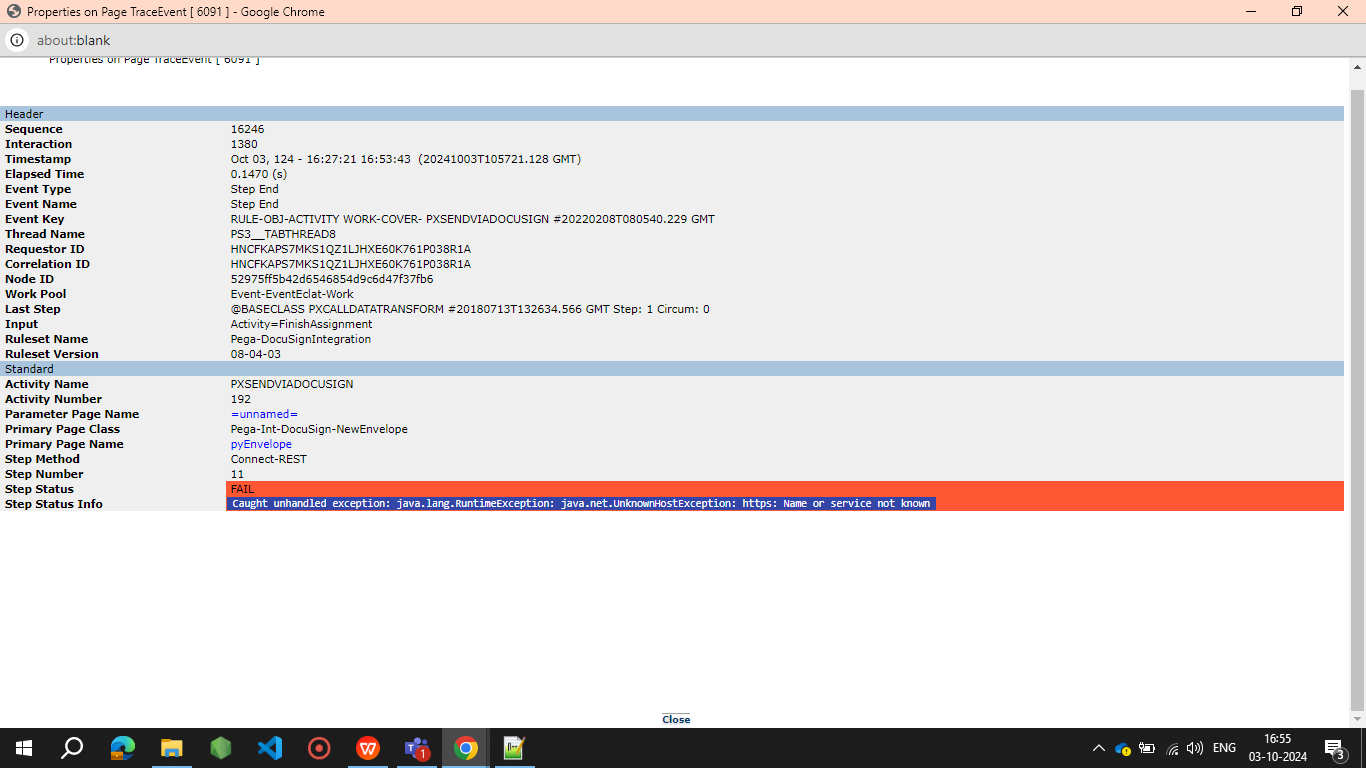Adjust volume via the speaker tray icon
Image resolution: width=1366 pixels, height=768 pixels.
pos(1195,748)
